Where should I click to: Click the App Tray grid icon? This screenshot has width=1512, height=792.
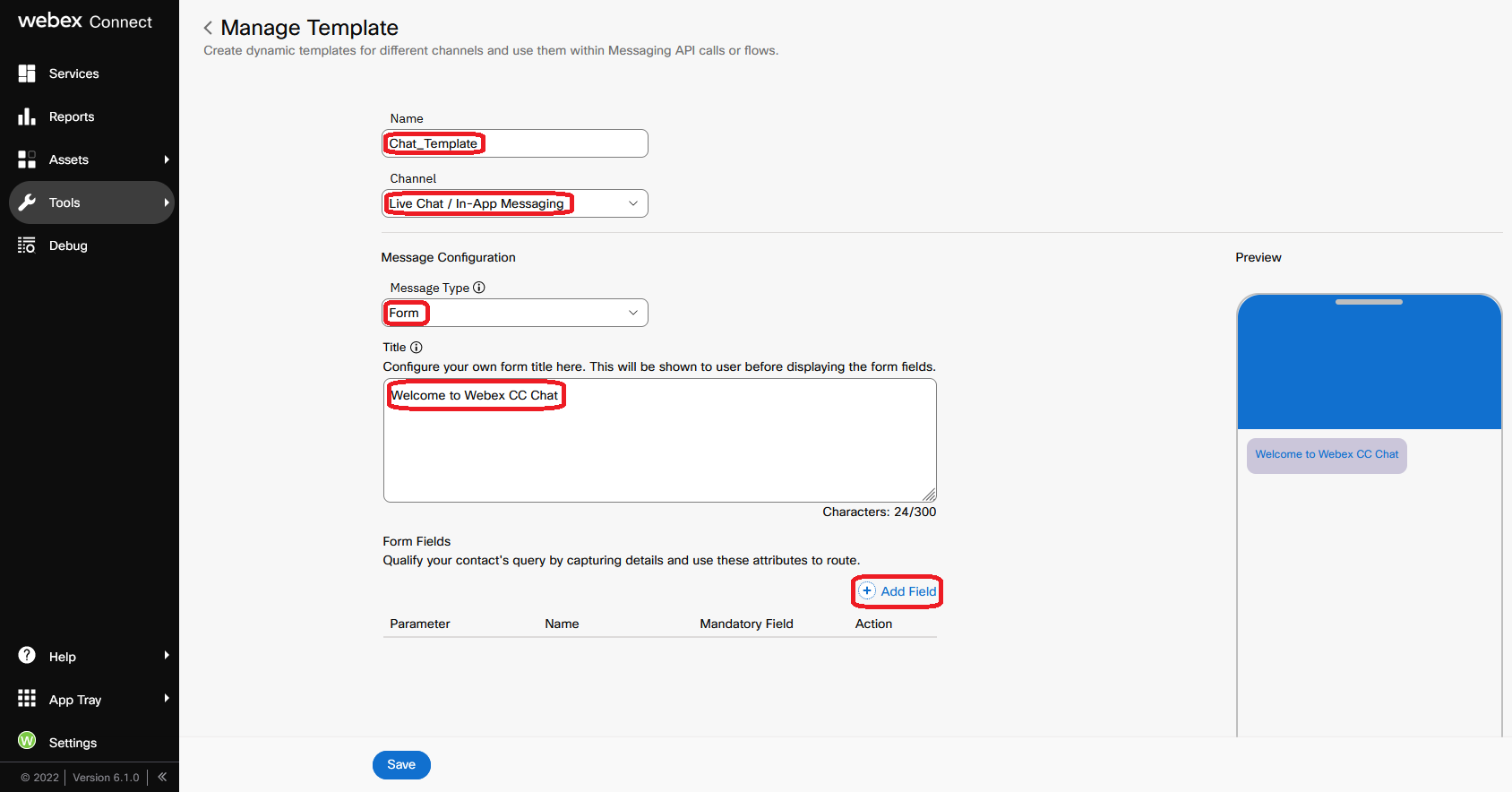coord(27,698)
